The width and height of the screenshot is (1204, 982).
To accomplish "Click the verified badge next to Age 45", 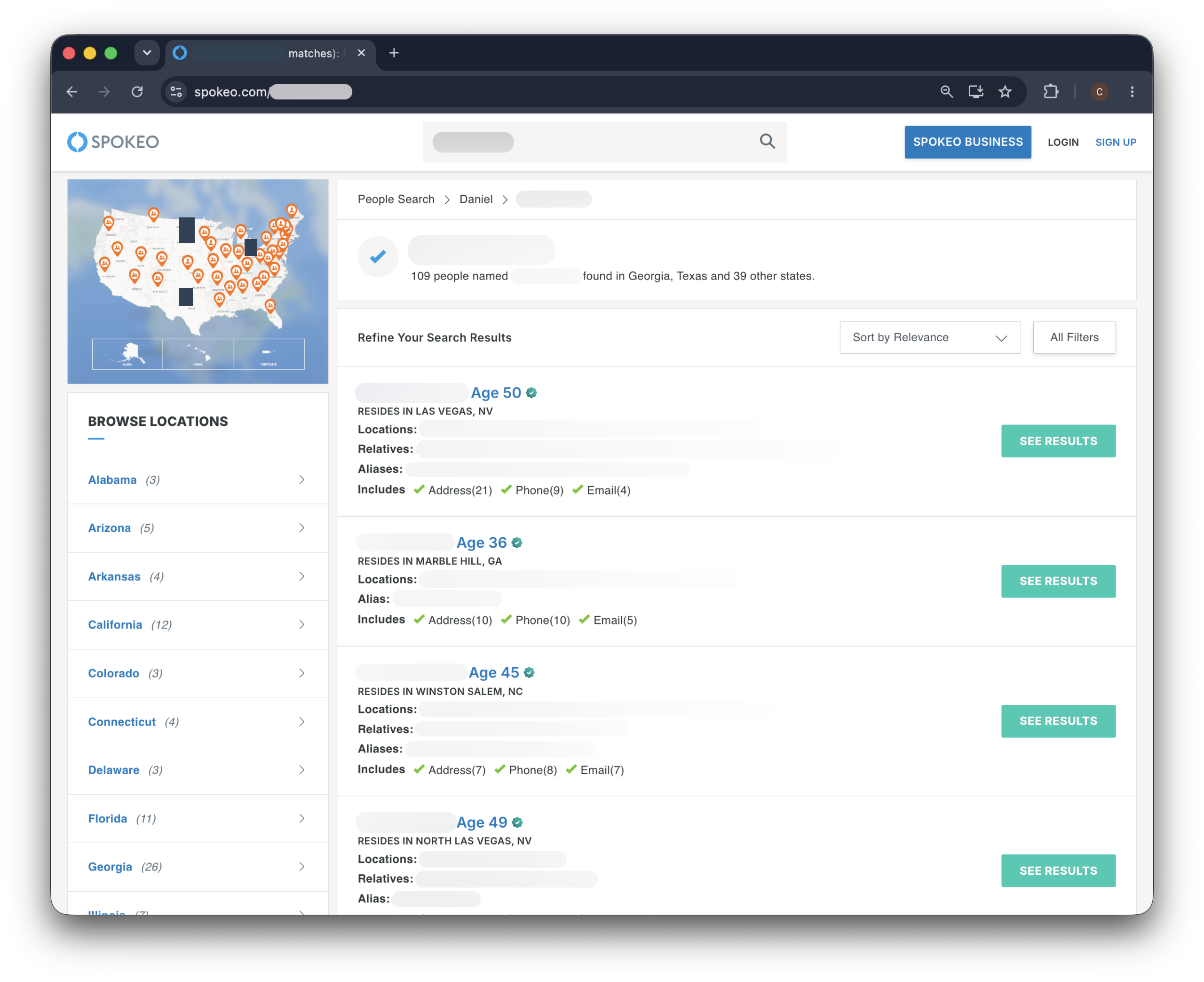I will pos(529,672).
